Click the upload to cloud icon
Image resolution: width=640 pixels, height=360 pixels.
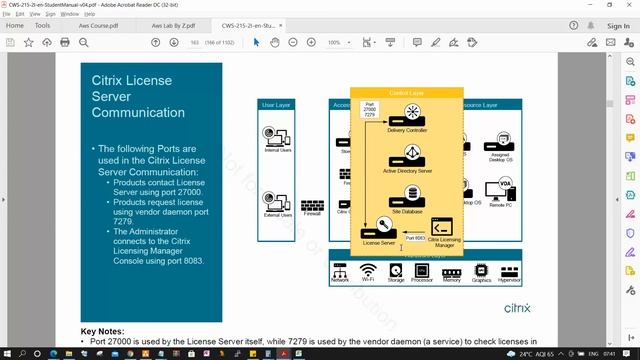point(47,42)
